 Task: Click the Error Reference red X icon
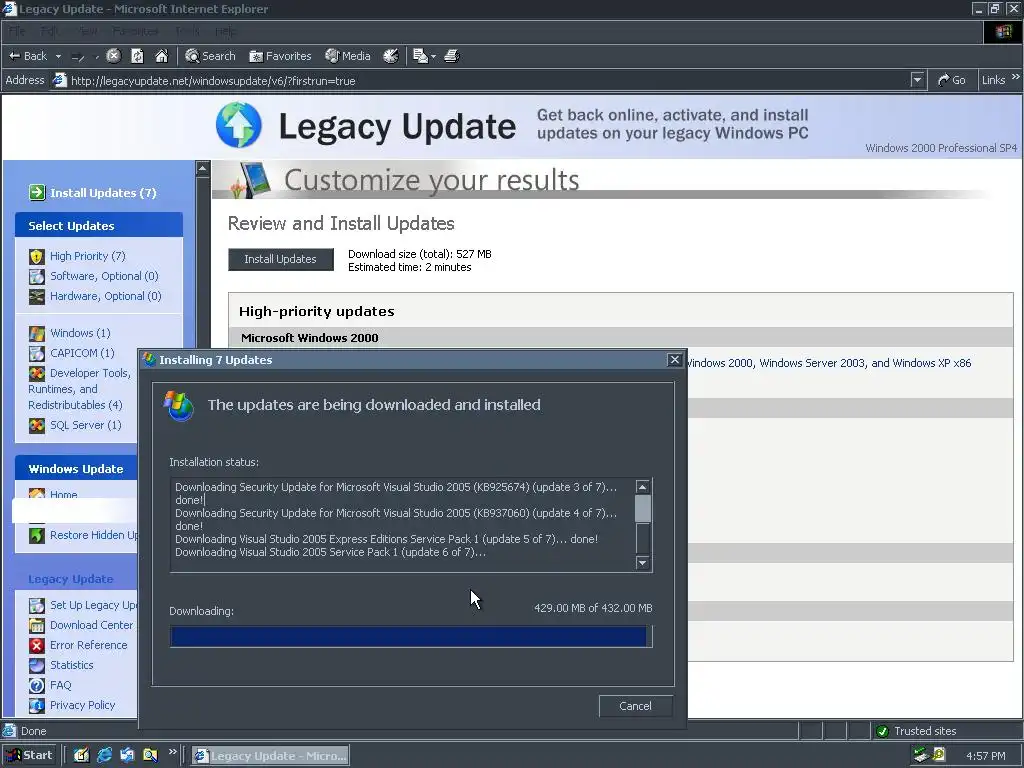(37, 645)
